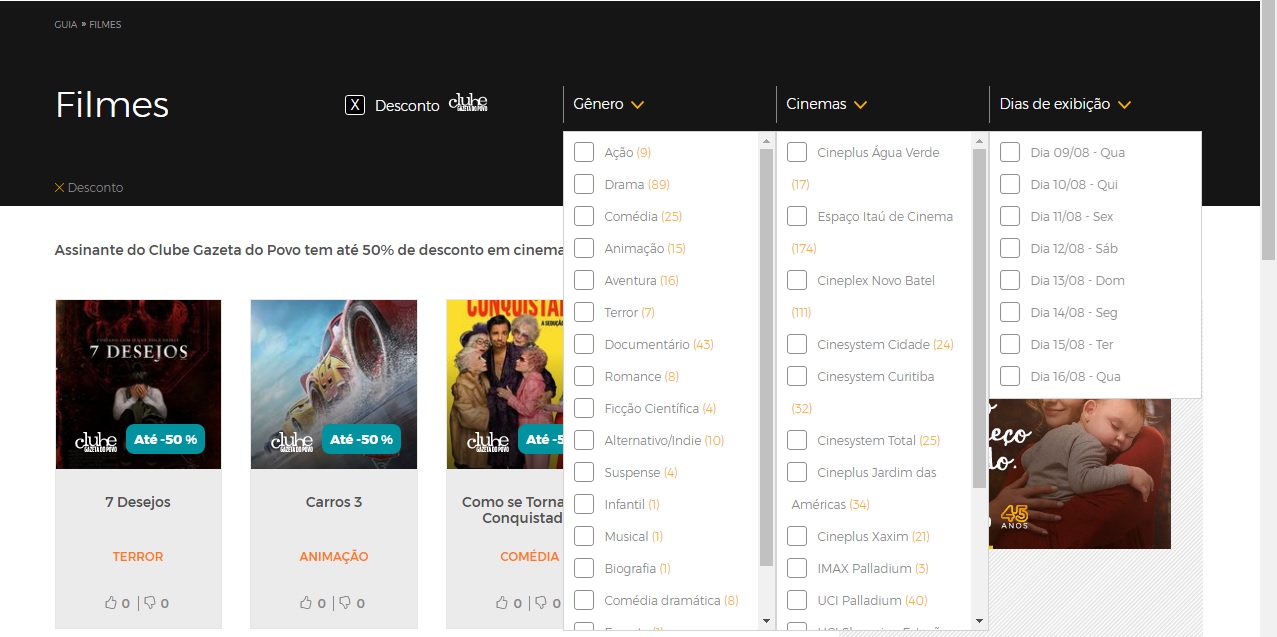Image resolution: width=1277 pixels, height=637 pixels.
Task: Select Dia 10/08 - Qui checkbox
Action: (1010, 184)
